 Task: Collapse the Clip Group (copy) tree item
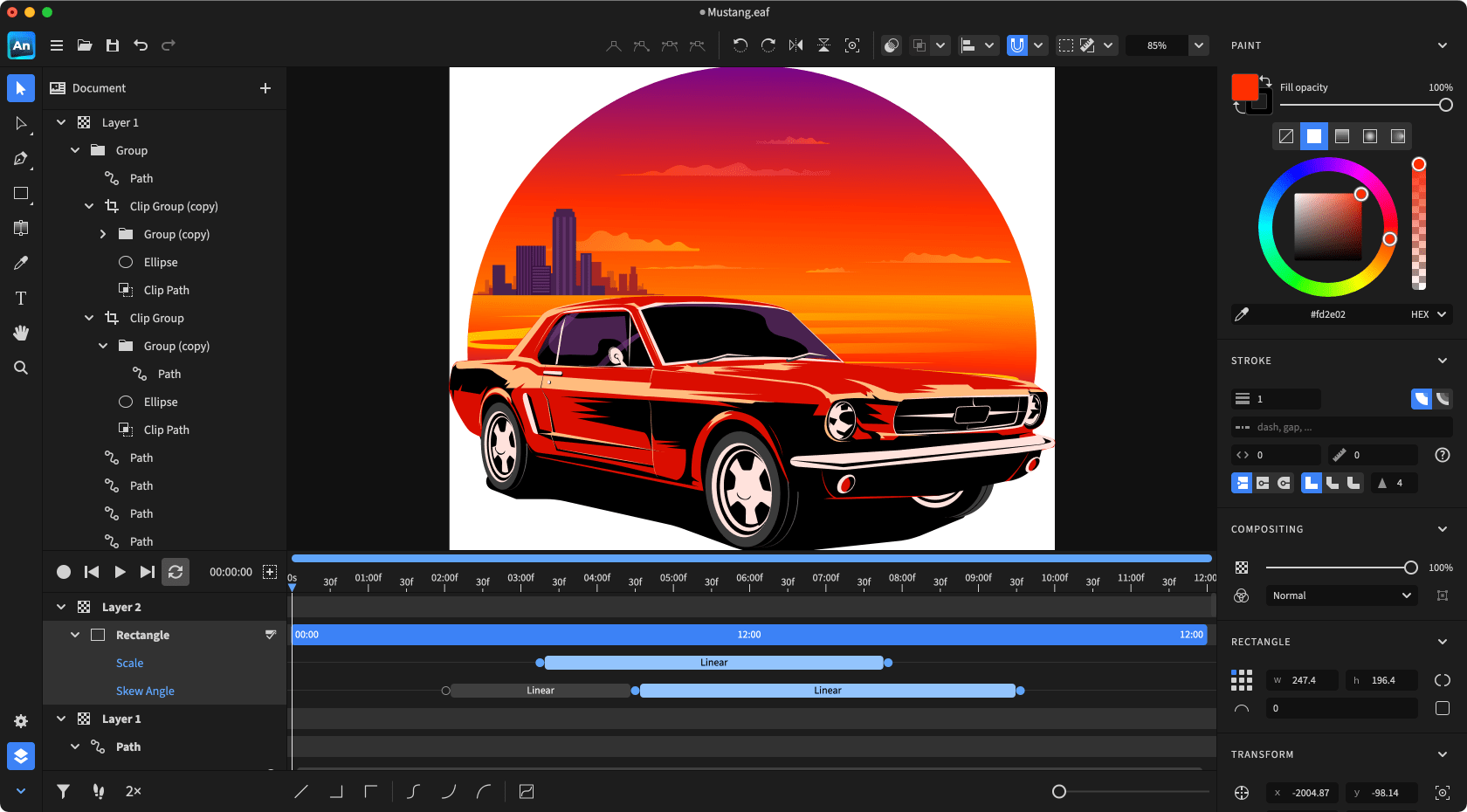point(89,207)
